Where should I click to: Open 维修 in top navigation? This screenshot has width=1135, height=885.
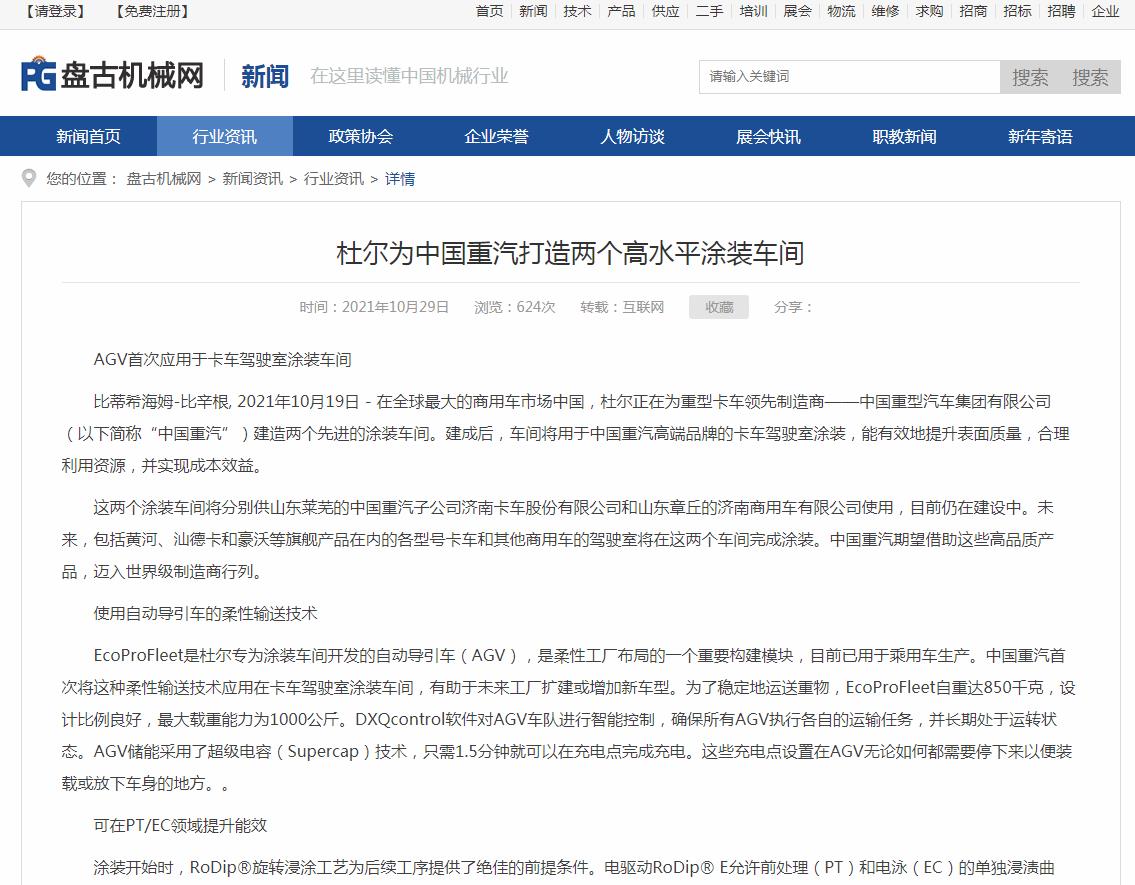point(885,12)
